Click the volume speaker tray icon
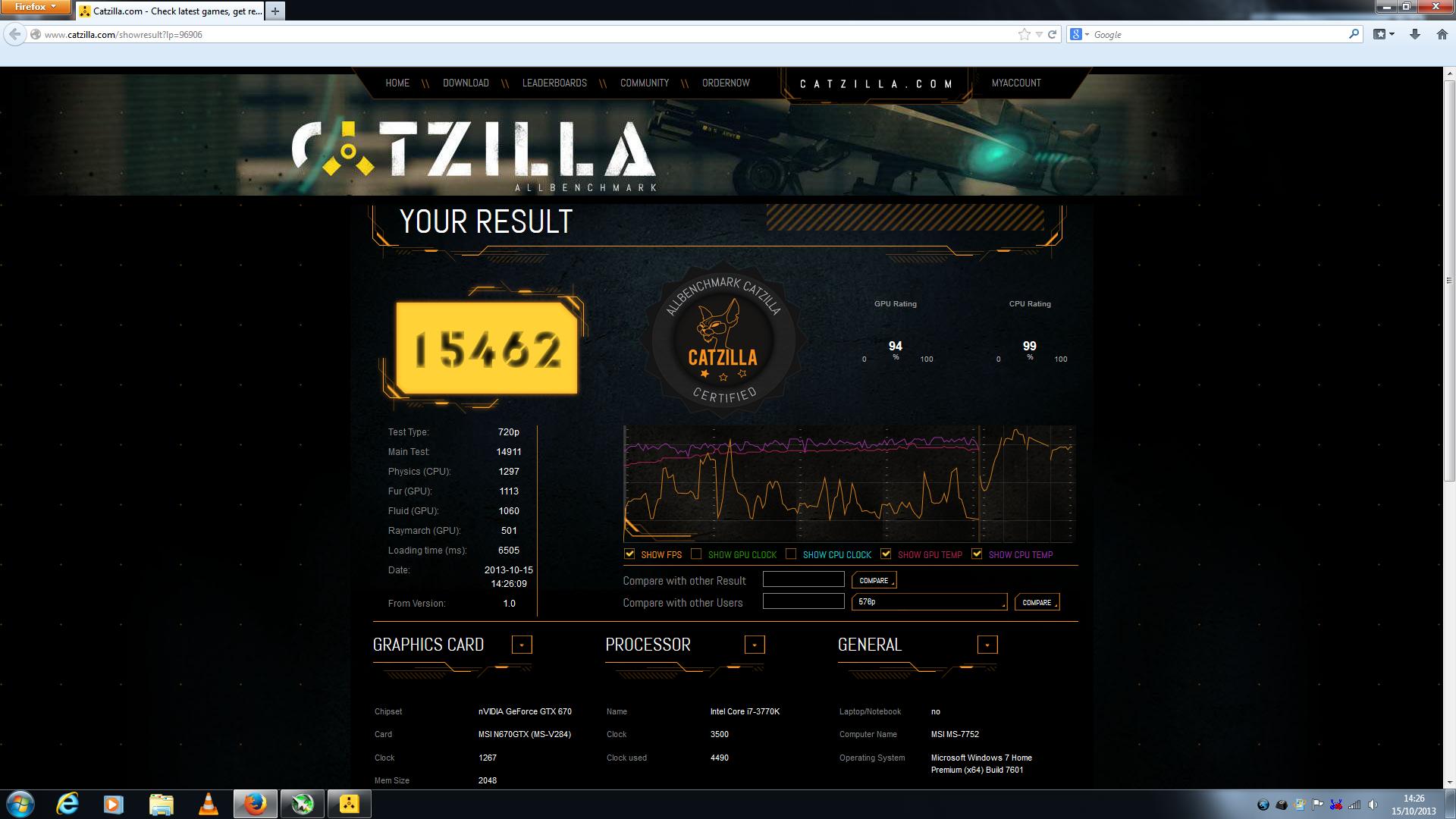The height and width of the screenshot is (819, 1456). pos(1373,805)
